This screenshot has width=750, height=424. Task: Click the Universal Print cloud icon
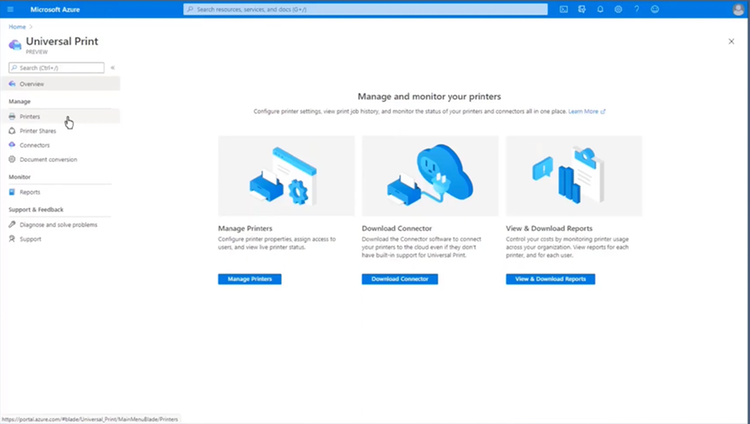(15, 45)
